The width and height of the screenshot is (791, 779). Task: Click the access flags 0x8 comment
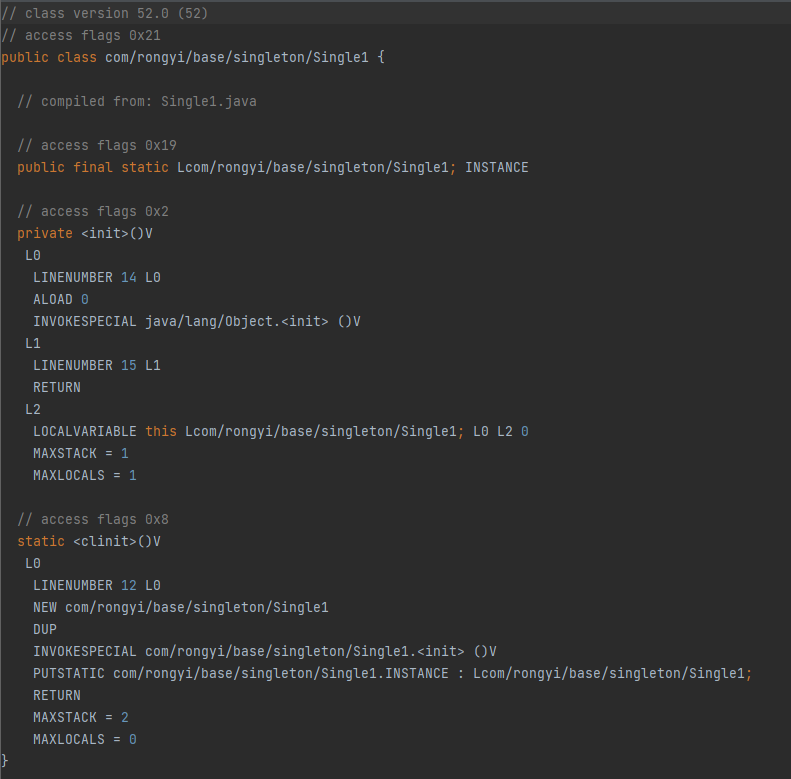(92, 519)
